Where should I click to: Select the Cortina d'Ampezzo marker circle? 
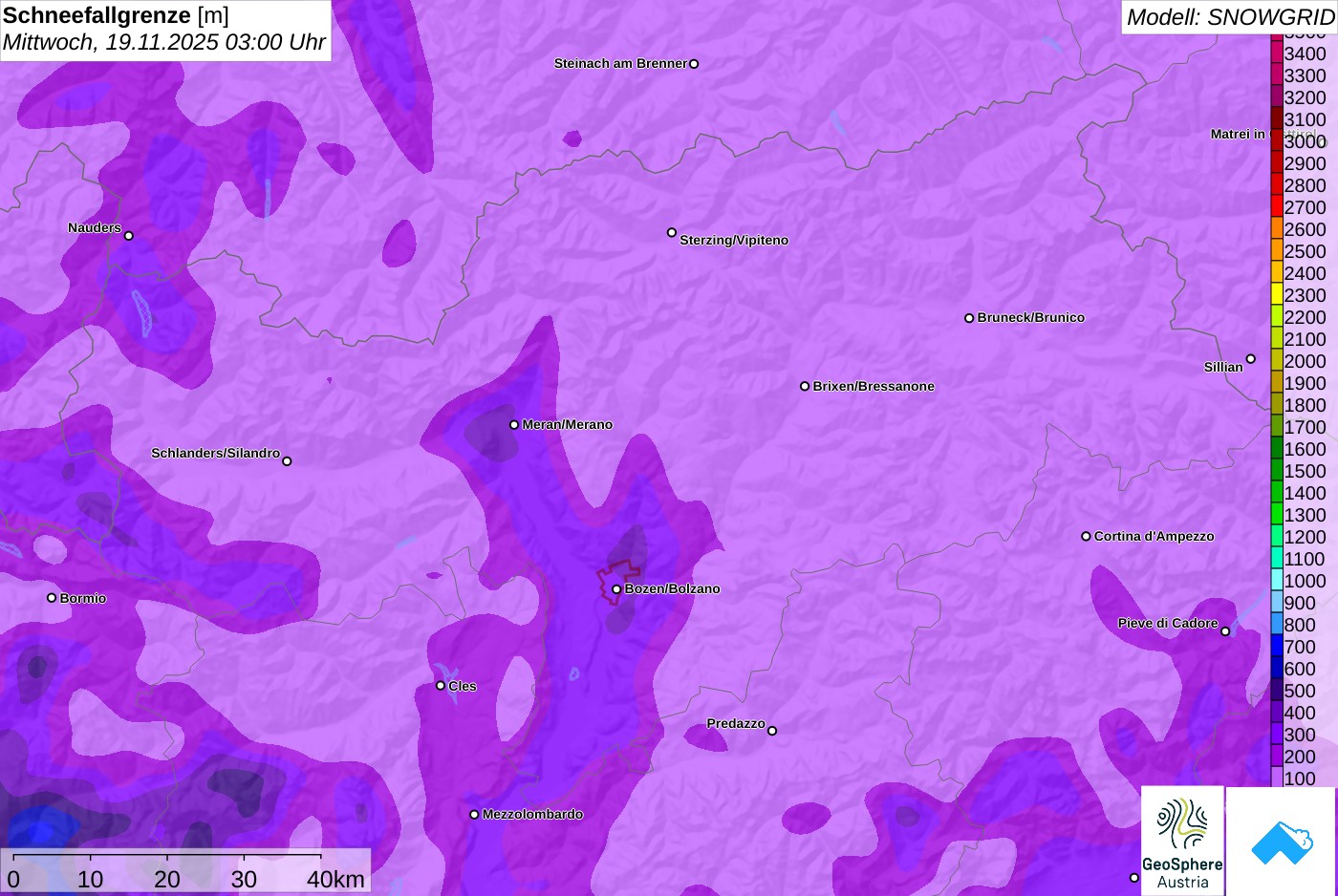(x=1086, y=537)
